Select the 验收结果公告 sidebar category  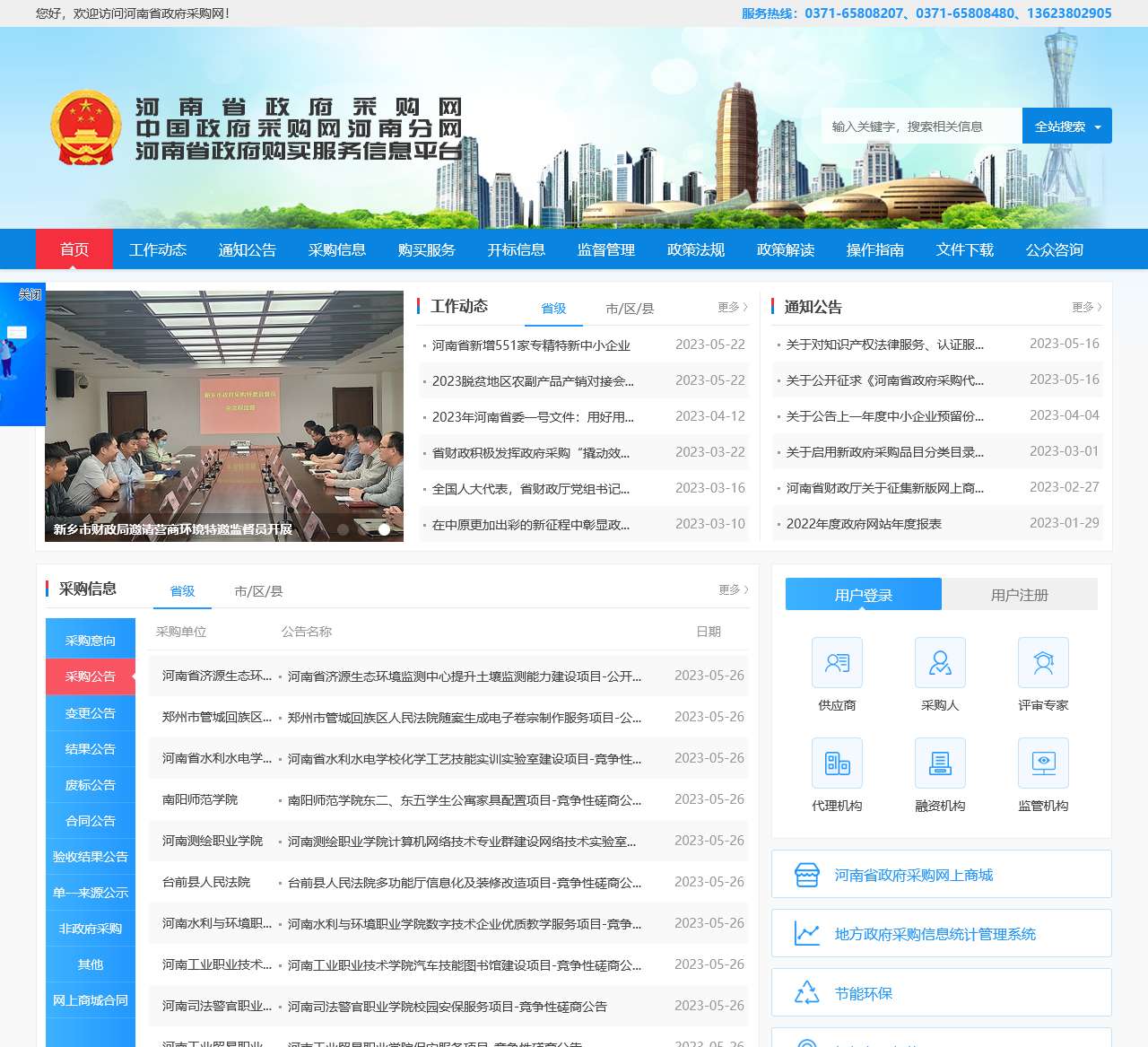click(91, 857)
